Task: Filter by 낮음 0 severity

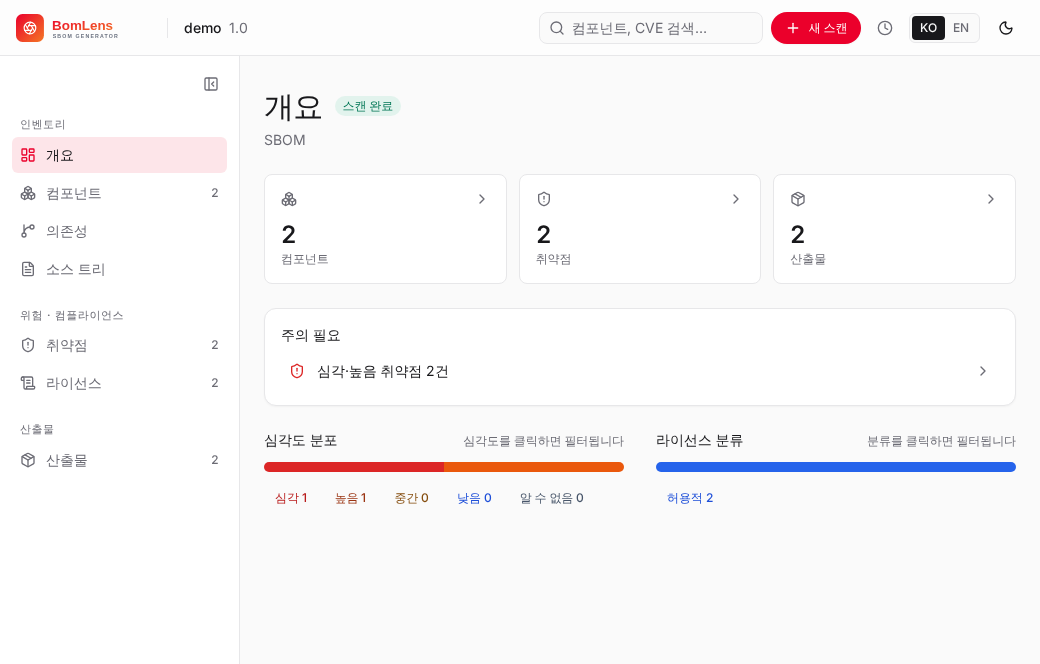Action: tap(474, 498)
